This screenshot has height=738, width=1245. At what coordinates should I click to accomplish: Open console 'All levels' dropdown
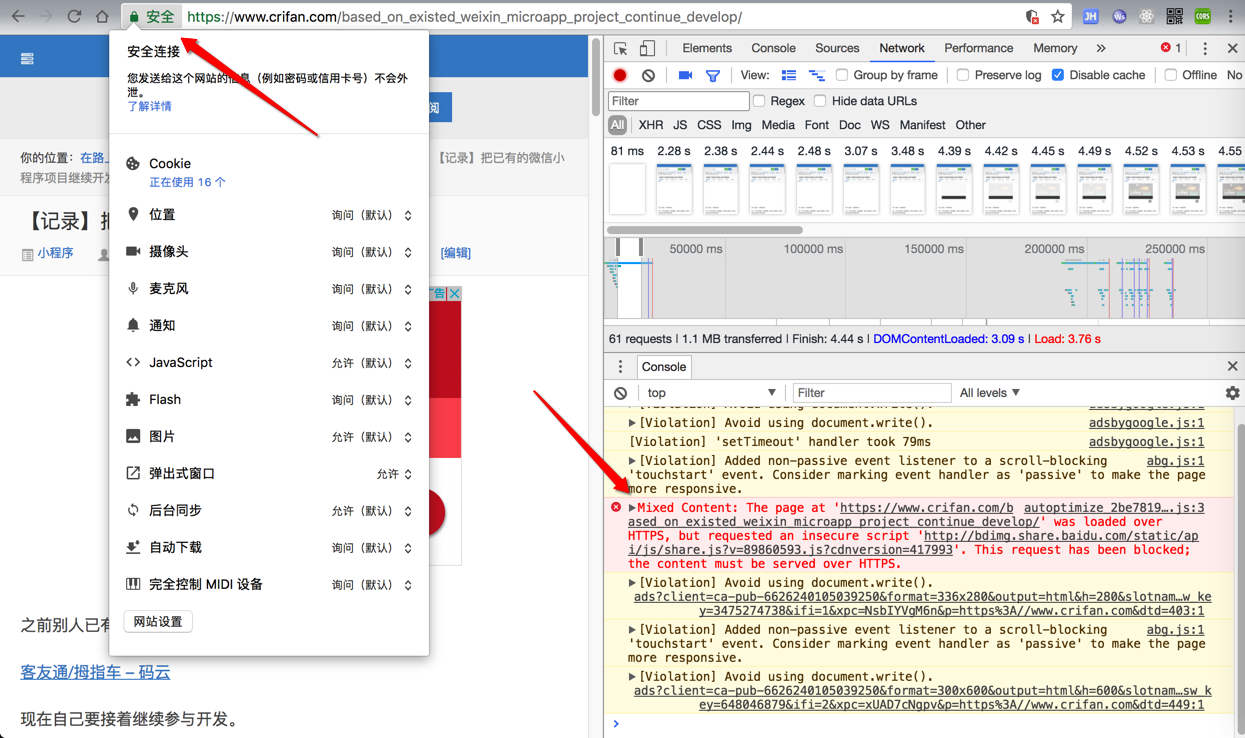point(989,393)
